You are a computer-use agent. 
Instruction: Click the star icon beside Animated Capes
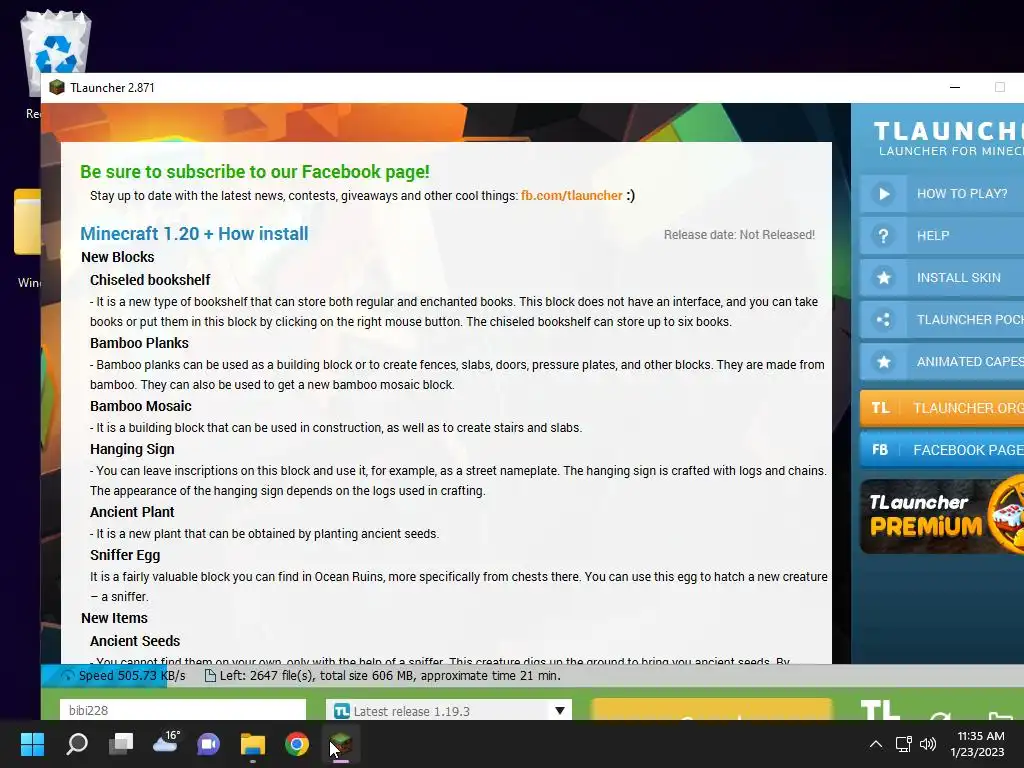[884, 362]
